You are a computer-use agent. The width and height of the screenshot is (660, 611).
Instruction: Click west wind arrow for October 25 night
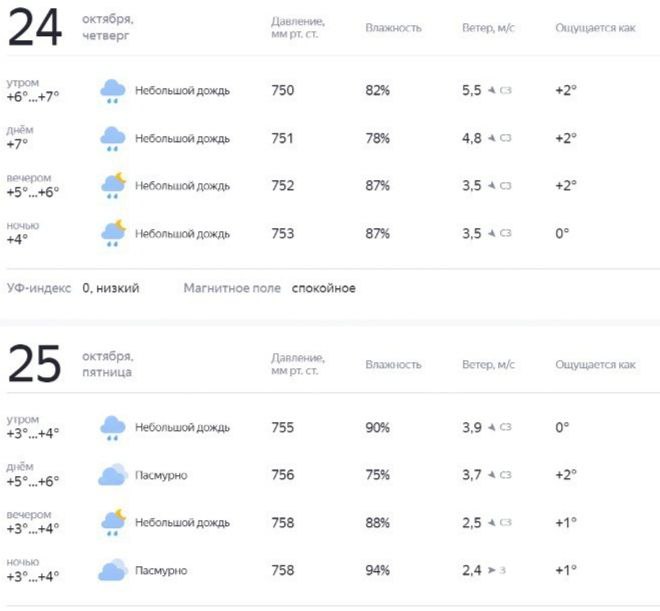(492, 571)
